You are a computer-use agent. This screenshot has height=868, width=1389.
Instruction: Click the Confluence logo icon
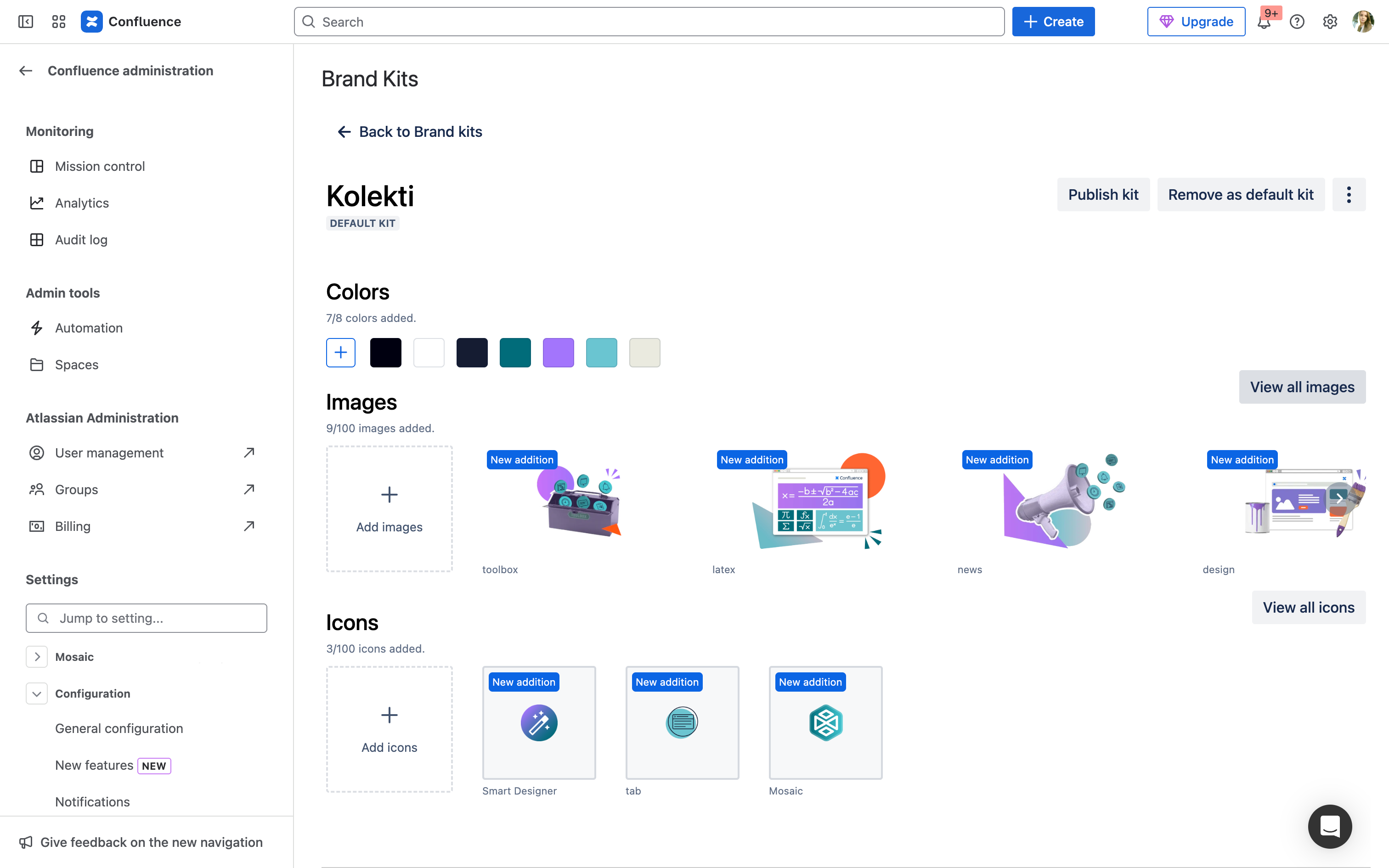pyautogui.click(x=92, y=22)
